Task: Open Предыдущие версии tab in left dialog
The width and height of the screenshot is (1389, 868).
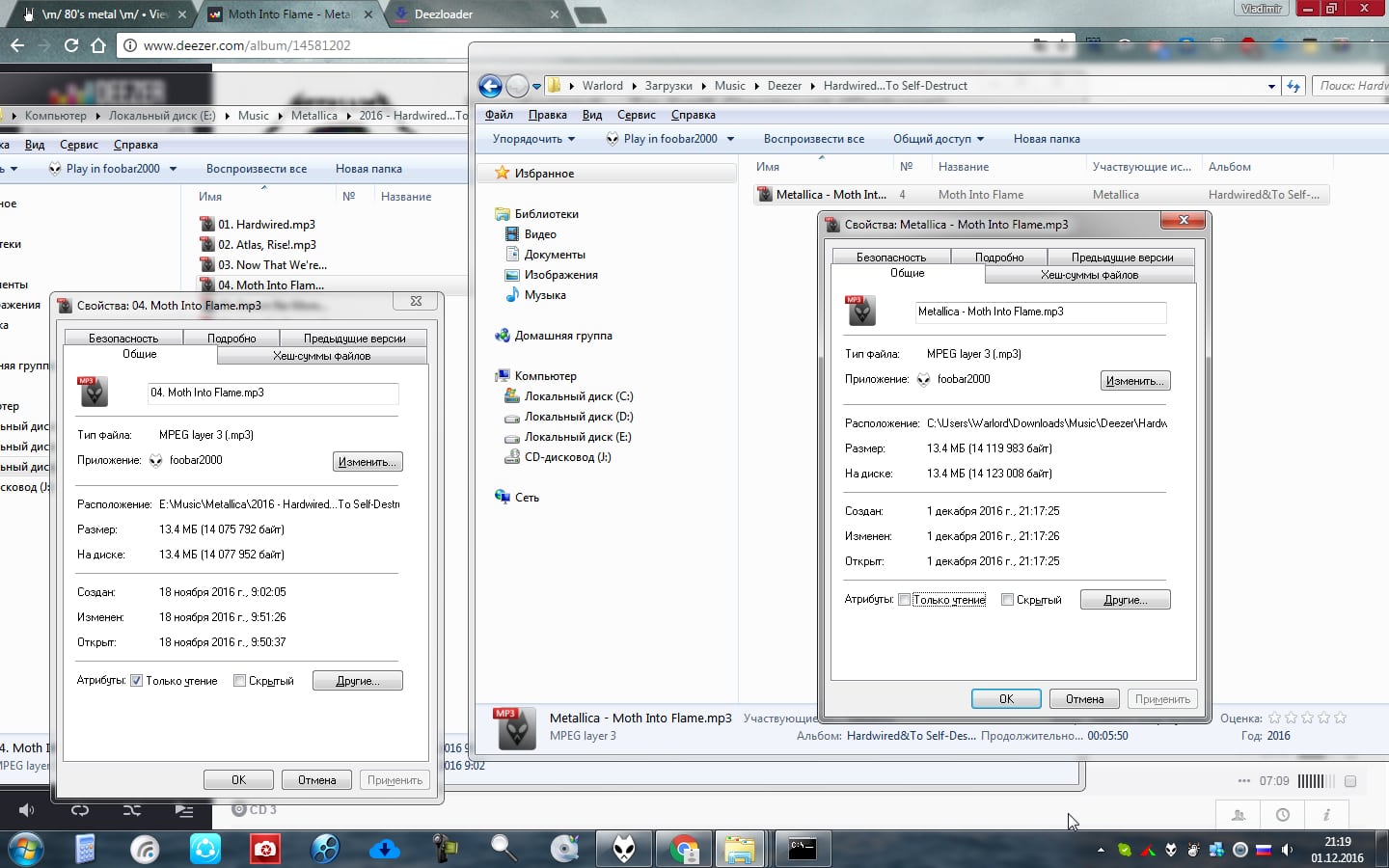Action: (354, 339)
